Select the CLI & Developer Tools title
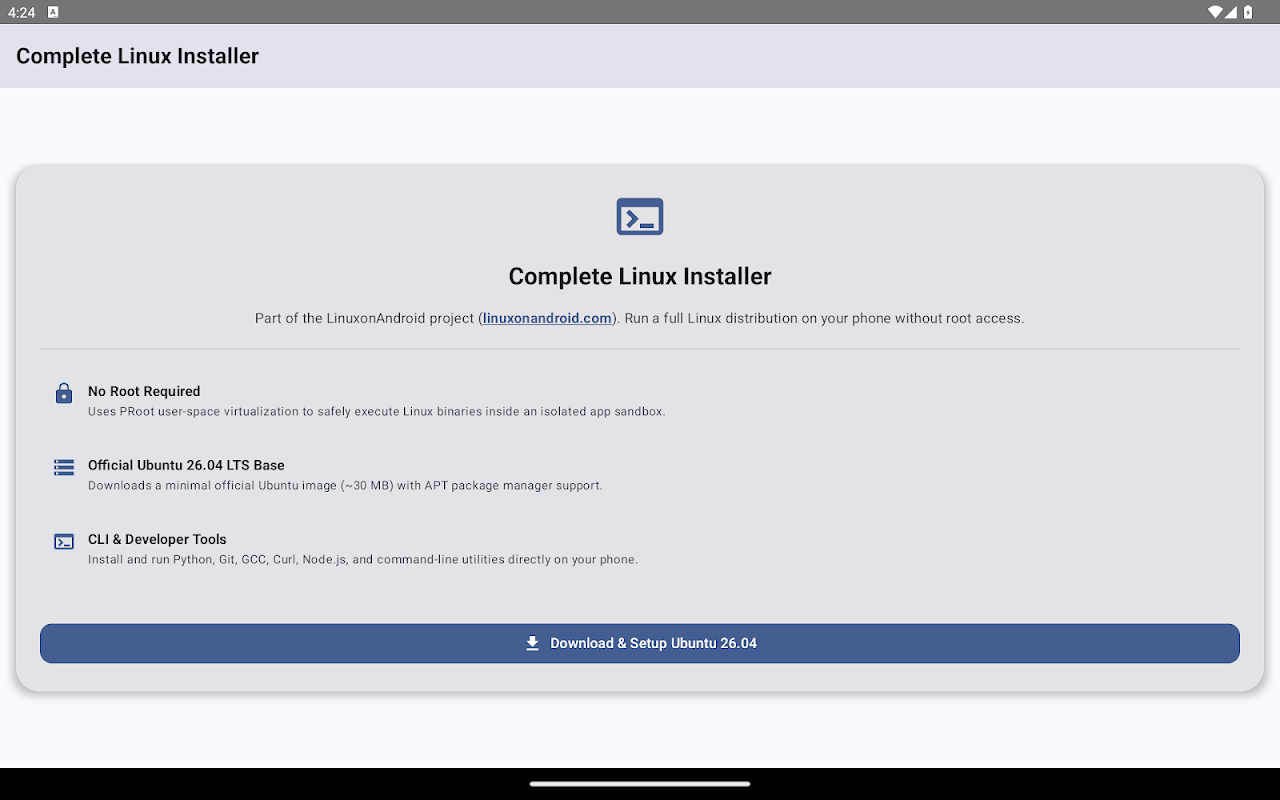The height and width of the screenshot is (800, 1280). [157, 539]
